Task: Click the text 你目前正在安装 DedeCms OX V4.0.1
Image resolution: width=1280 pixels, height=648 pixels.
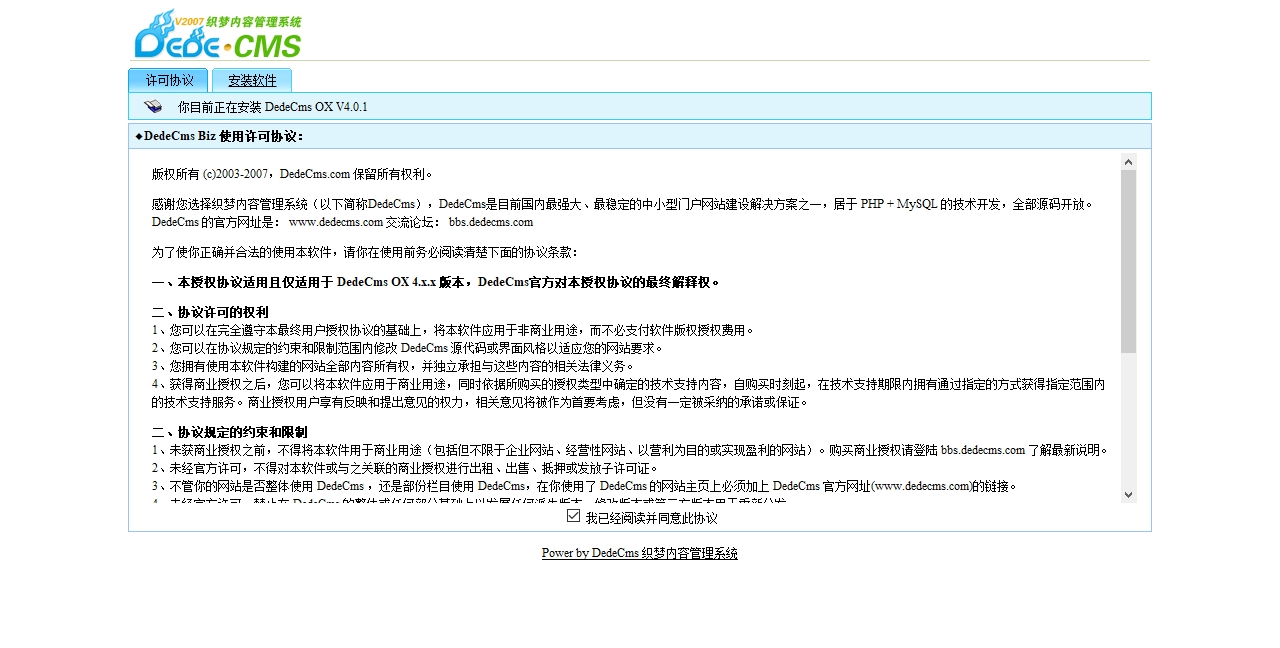Action: pyautogui.click(x=272, y=106)
